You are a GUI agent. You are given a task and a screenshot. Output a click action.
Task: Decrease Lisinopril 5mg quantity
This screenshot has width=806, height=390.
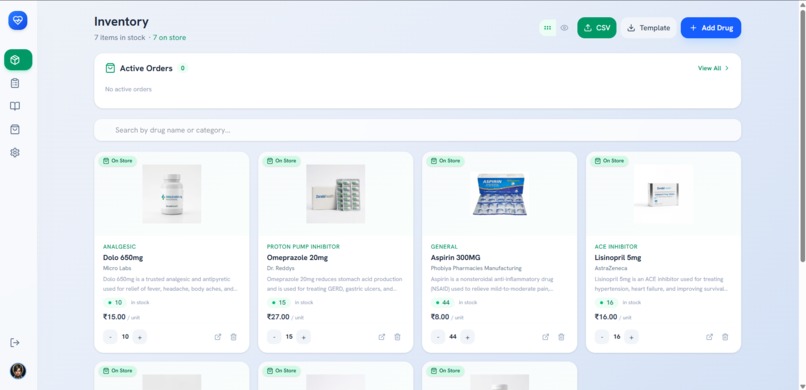tap(602, 337)
